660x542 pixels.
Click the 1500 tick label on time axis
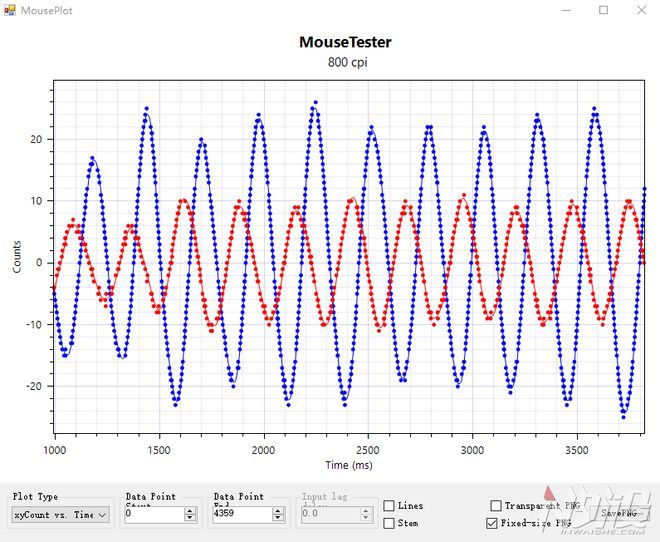tap(159, 450)
